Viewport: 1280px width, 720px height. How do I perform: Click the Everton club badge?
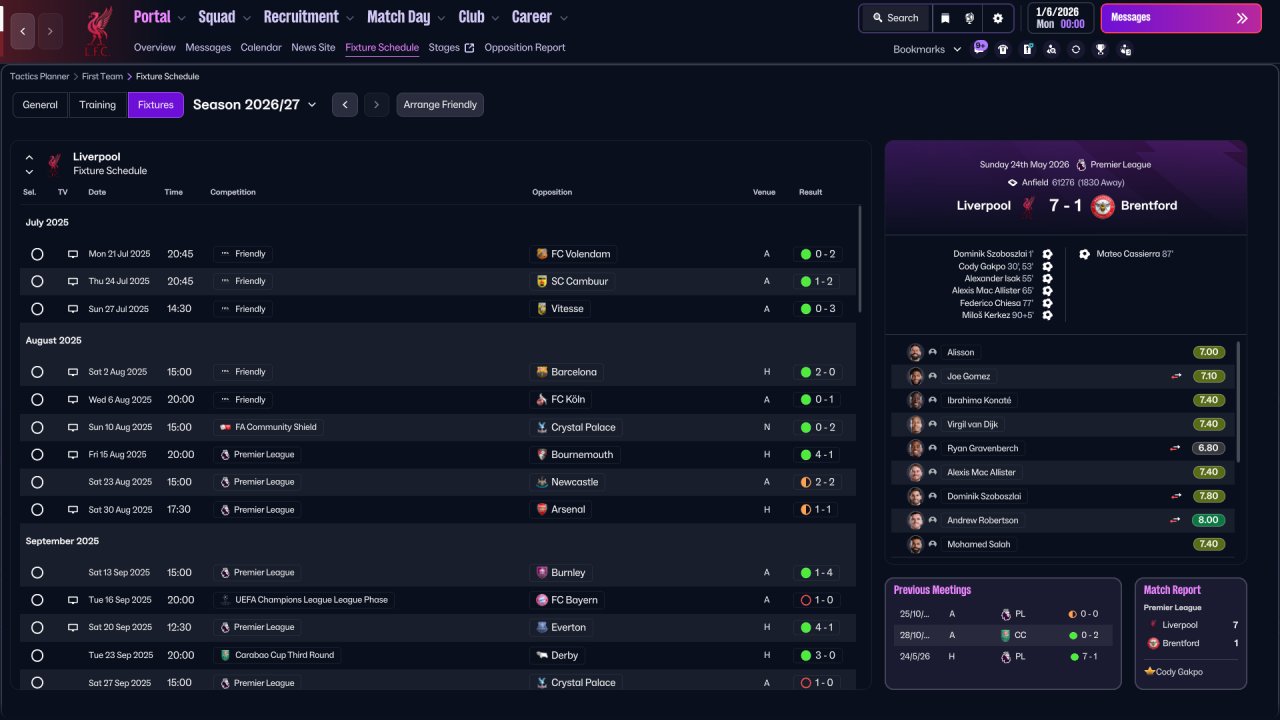pyautogui.click(x=542, y=627)
